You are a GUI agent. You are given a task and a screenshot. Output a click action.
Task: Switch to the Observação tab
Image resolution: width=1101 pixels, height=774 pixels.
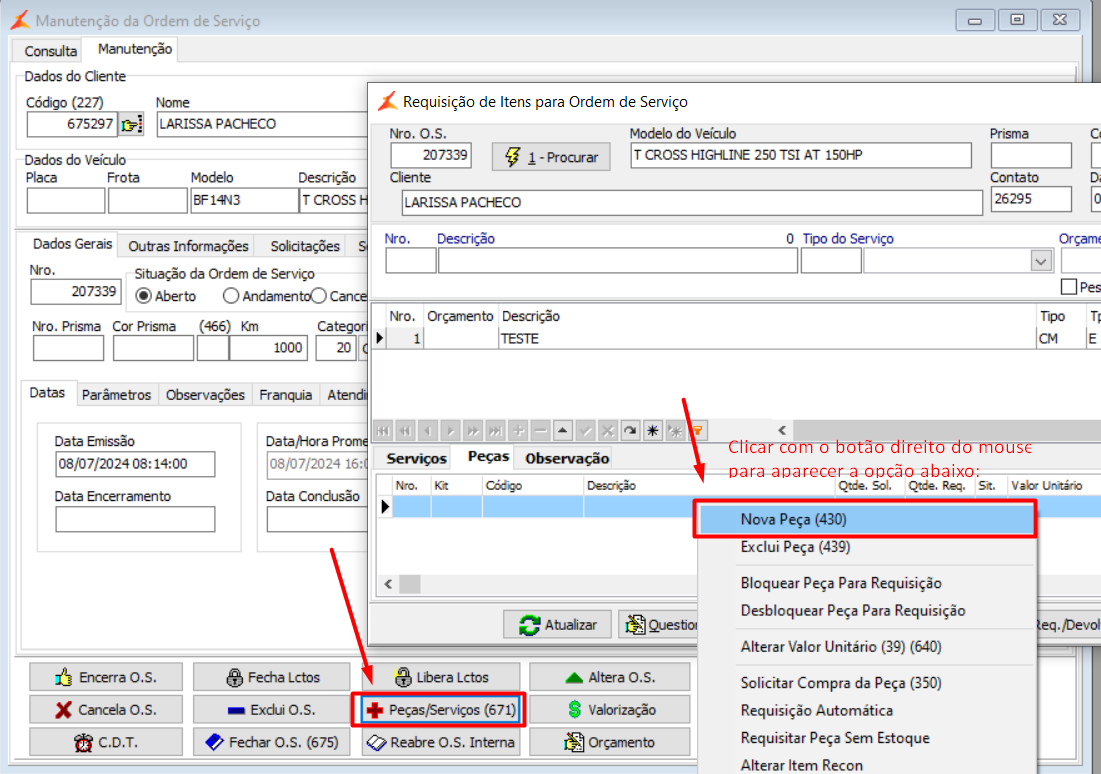[x=567, y=459]
